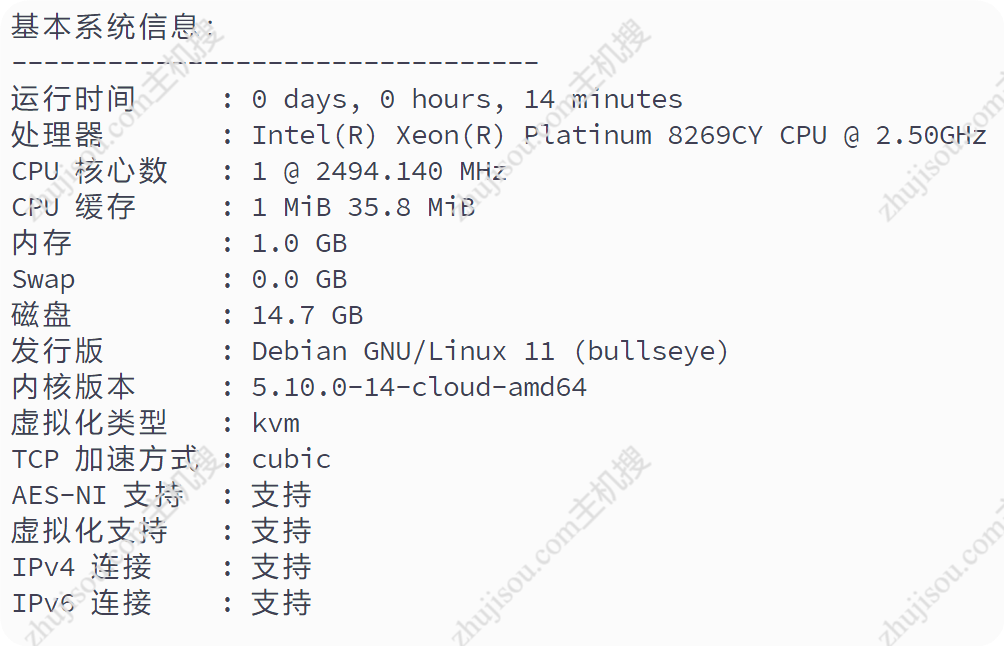Click the 虚拟化支持 label
The image size is (1004, 646).
(89, 531)
